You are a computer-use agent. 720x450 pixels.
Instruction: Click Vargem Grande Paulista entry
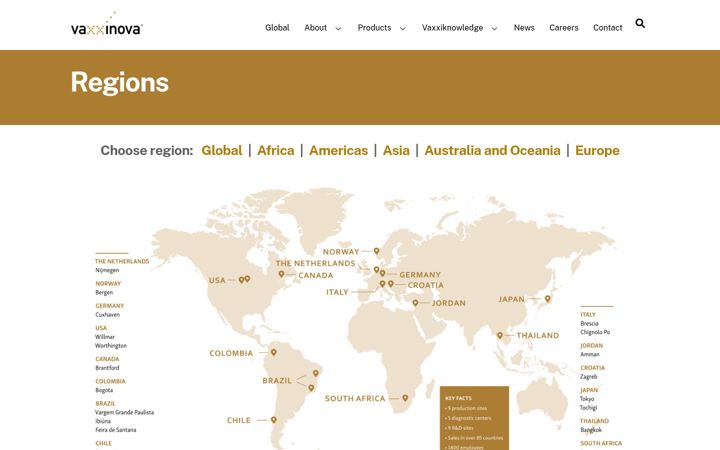coord(124,412)
